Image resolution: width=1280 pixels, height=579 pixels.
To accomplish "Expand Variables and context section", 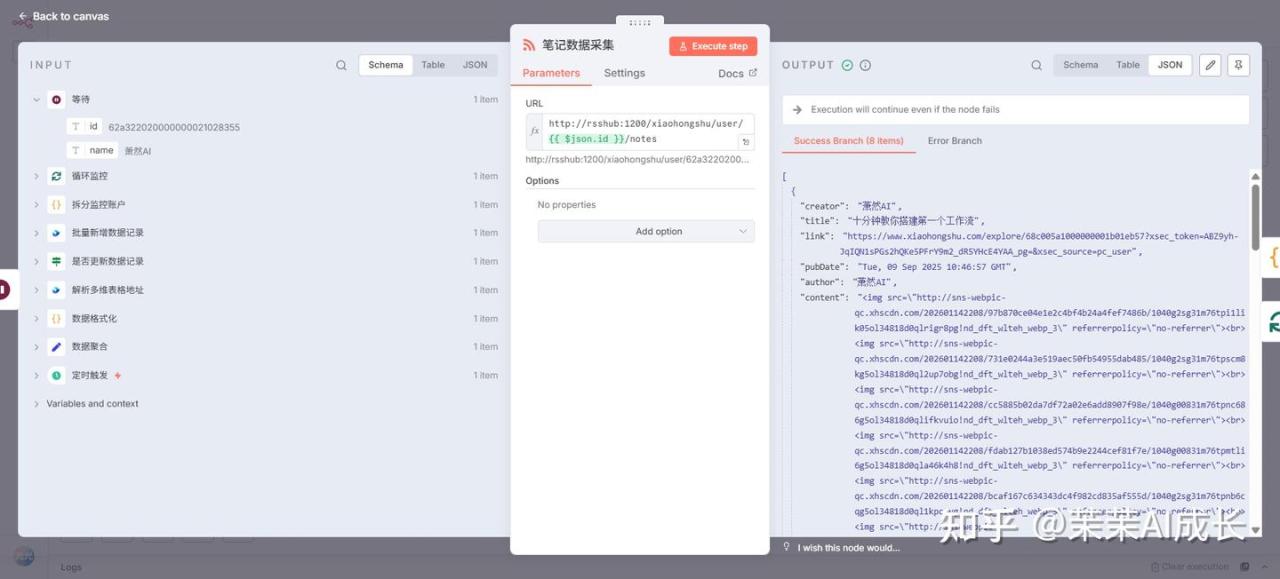I will tap(37, 404).
